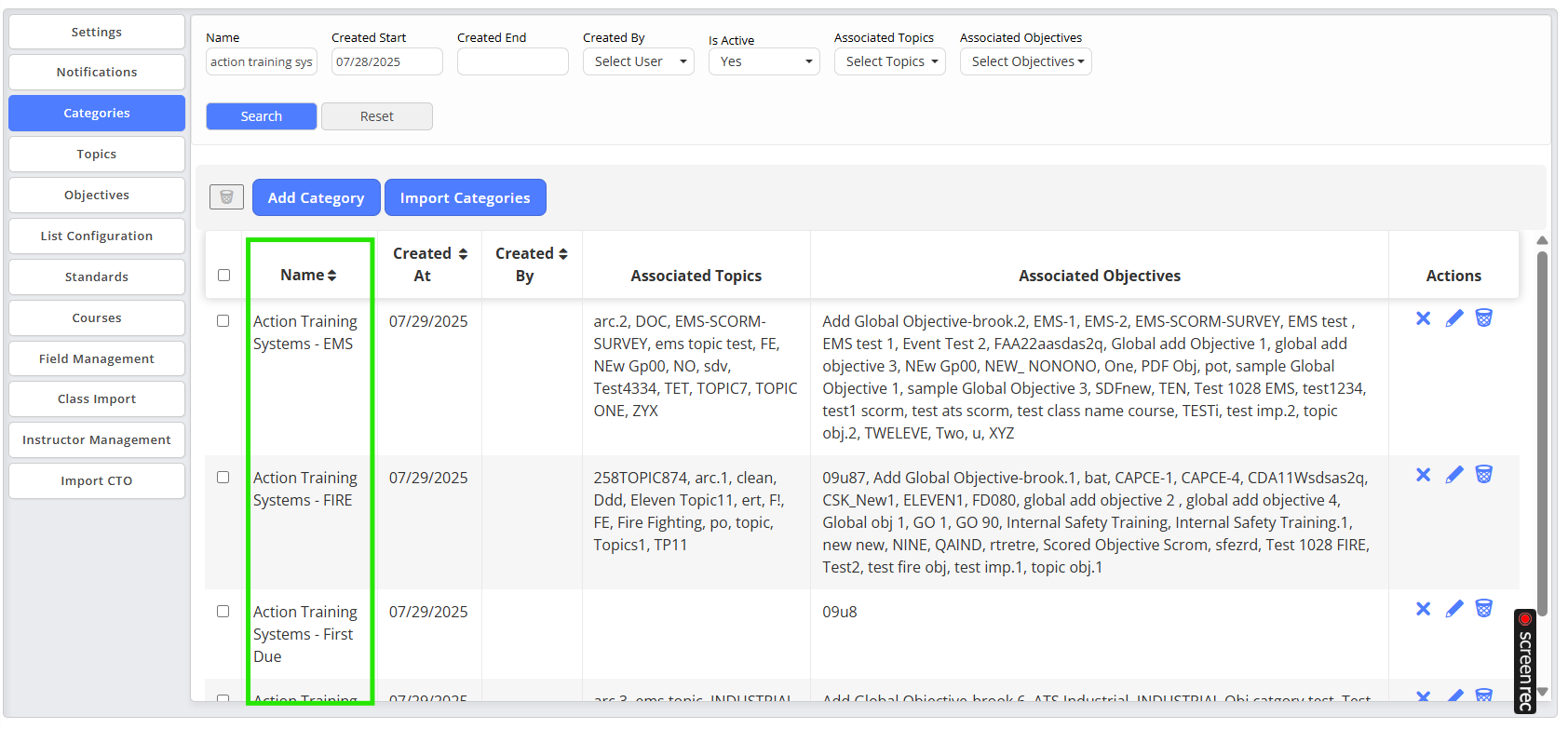This screenshot has height=729, width=1568.
Task: Deactivate the First Due category with X
Action: (x=1423, y=609)
